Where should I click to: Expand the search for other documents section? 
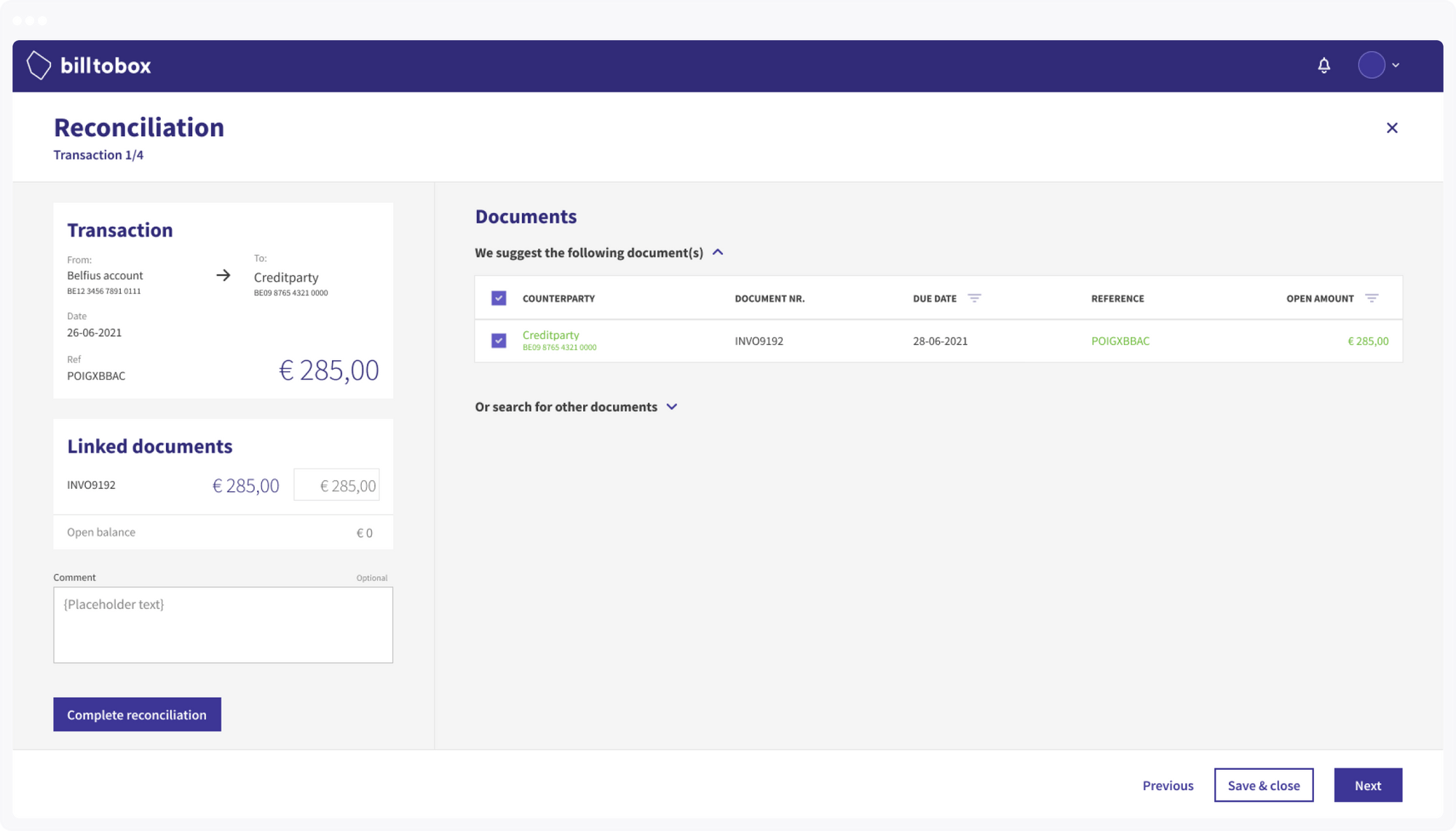pyautogui.click(x=671, y=407)
